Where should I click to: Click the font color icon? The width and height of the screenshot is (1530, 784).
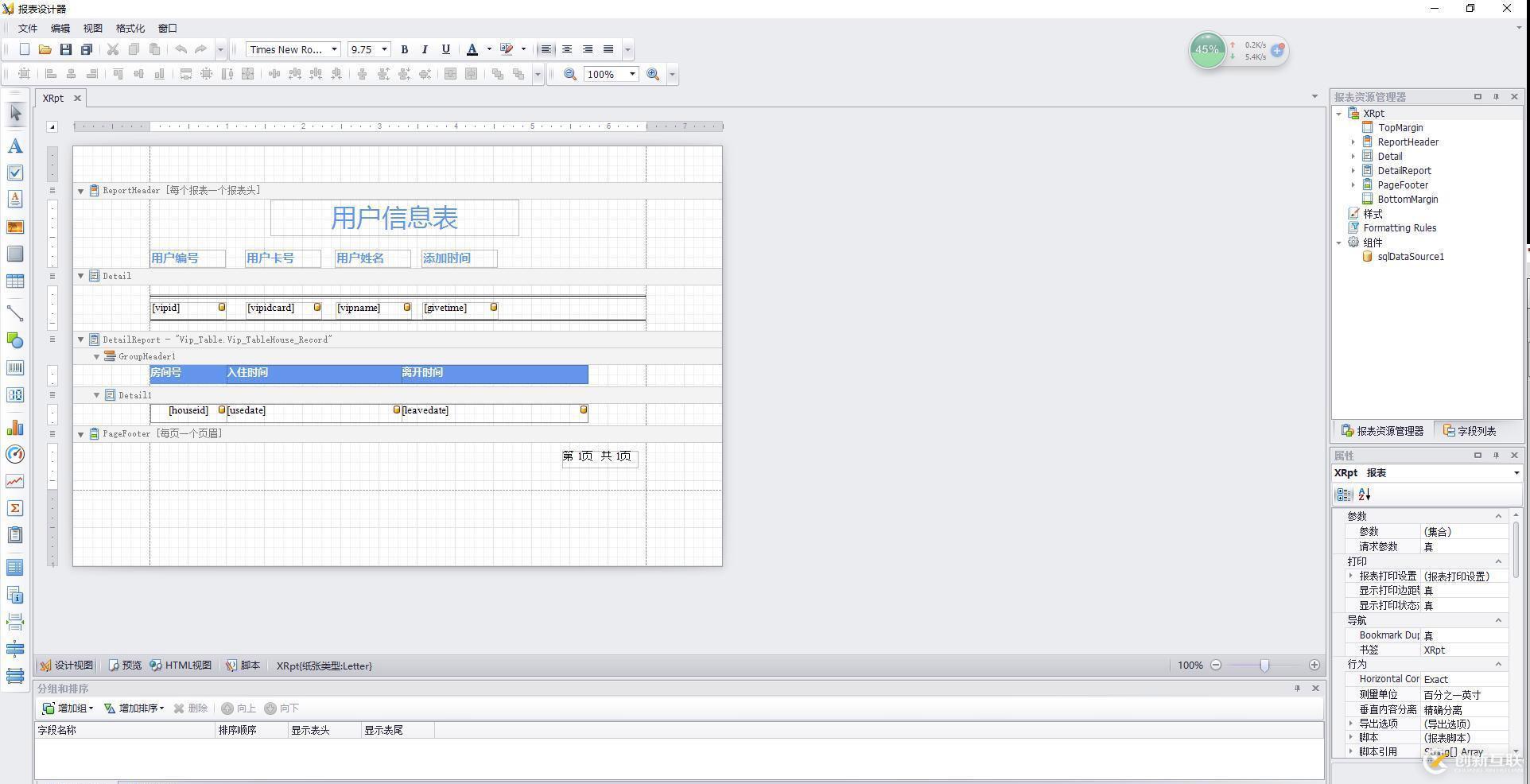pyautogui.click(x=472, y=49)
